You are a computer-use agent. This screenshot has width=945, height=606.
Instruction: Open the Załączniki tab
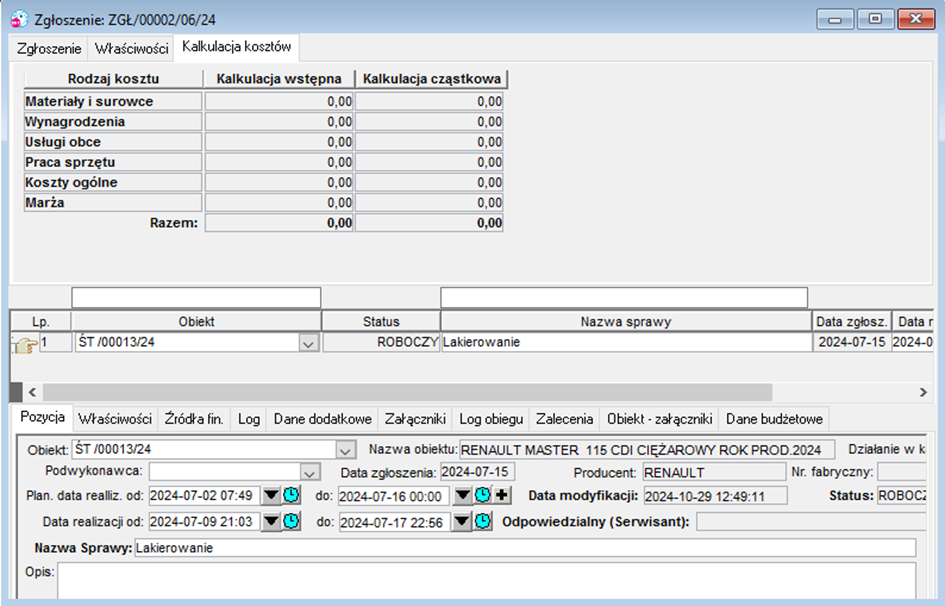[415, 419]
